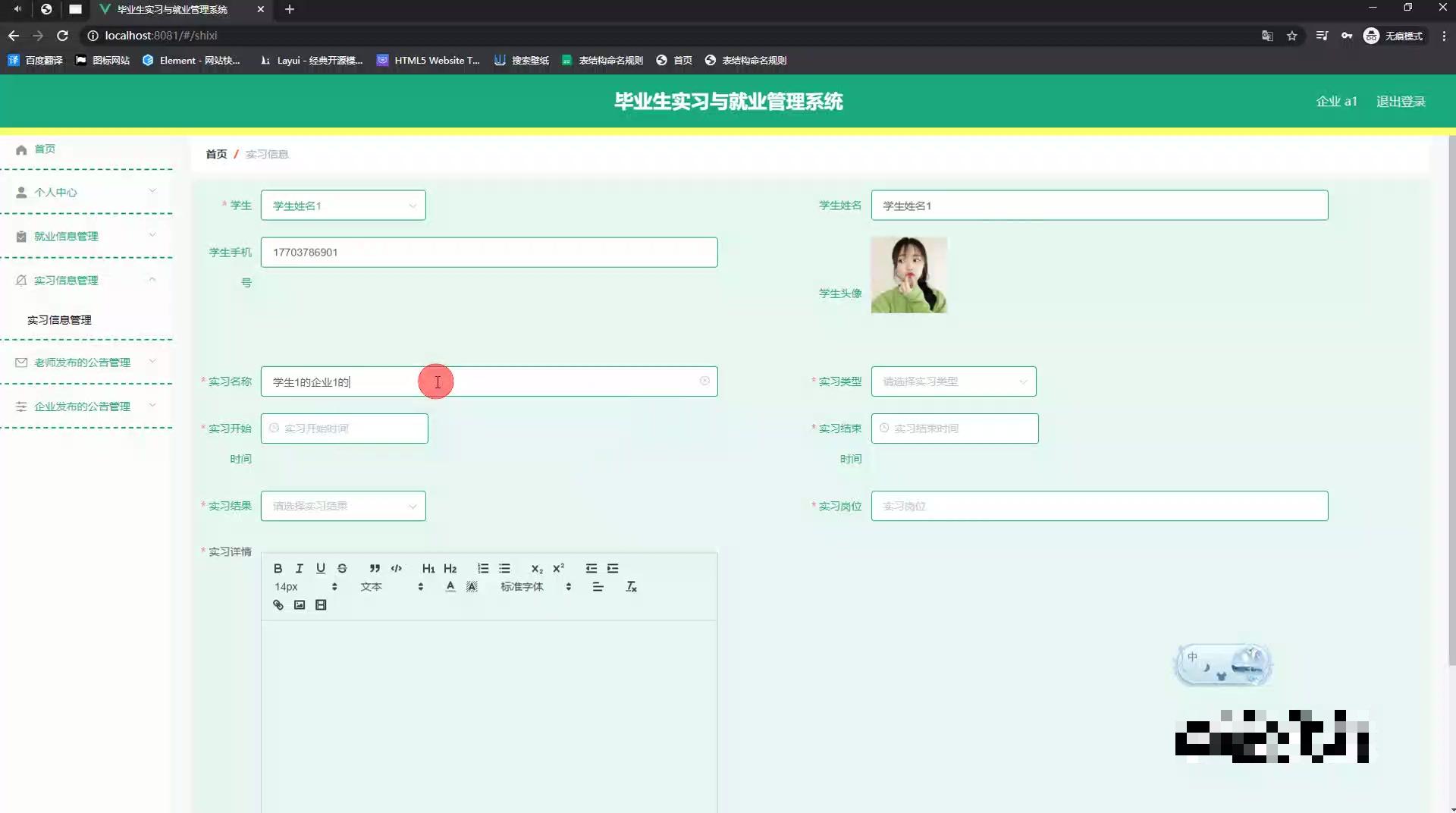The image size is (1456, 813).
Task: Open the 学生 selection dropdown
Action: [x=343, y=206]
